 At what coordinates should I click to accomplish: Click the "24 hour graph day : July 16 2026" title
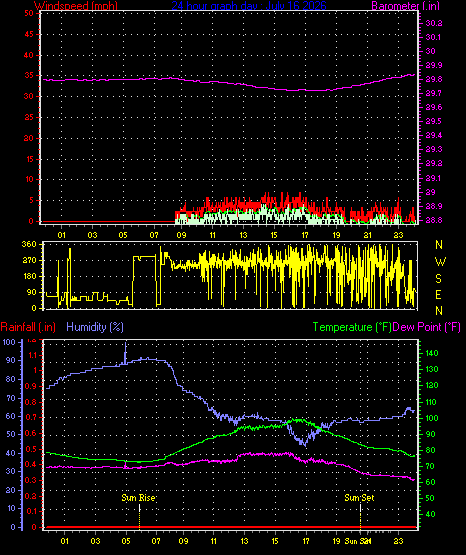click(x=249, y=5)
